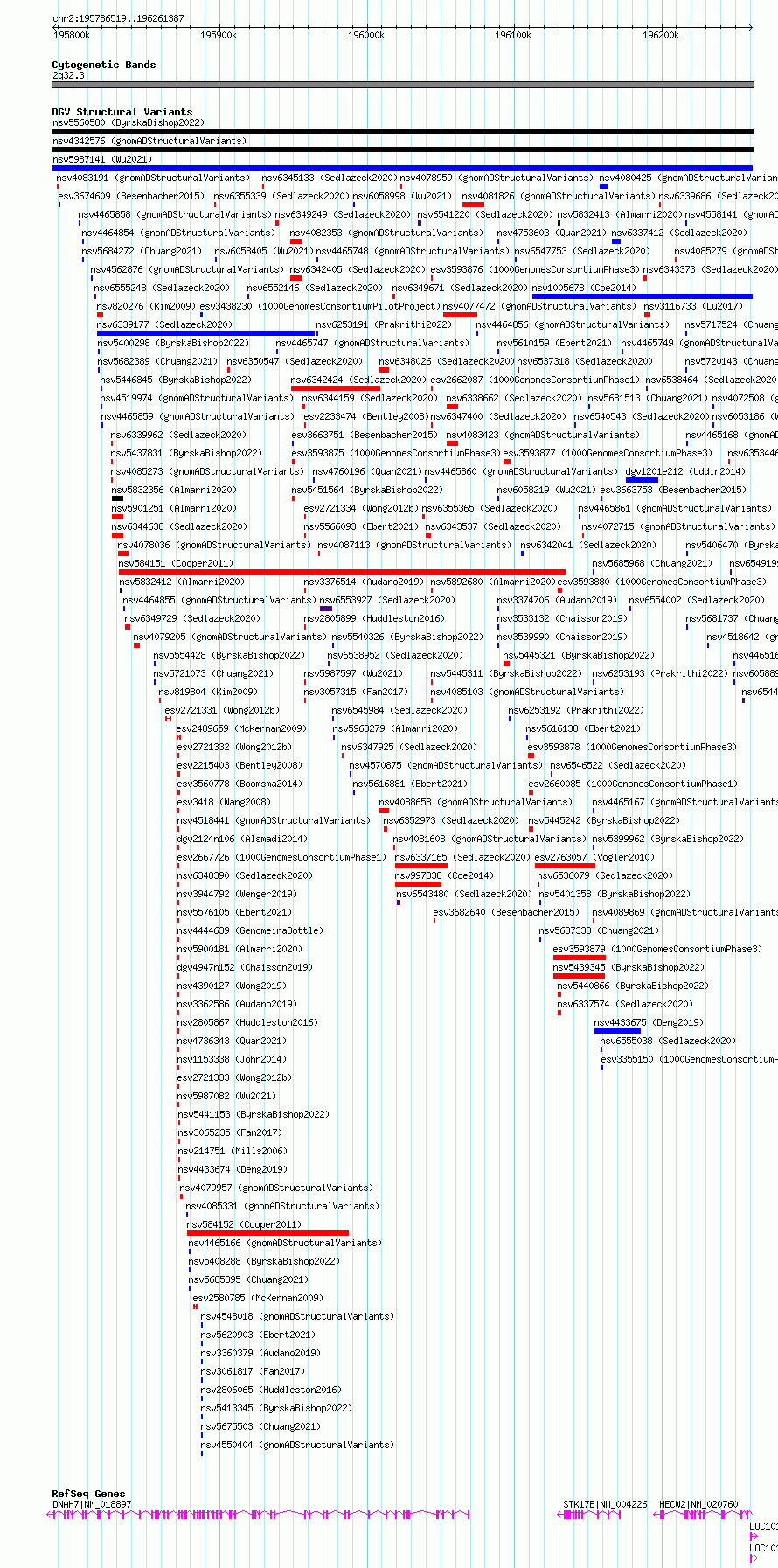Screen dimensions: 778x1568
Task: Open nsv4081826 (gnomADStructuralVariants) variant
Action: [559, 196]
